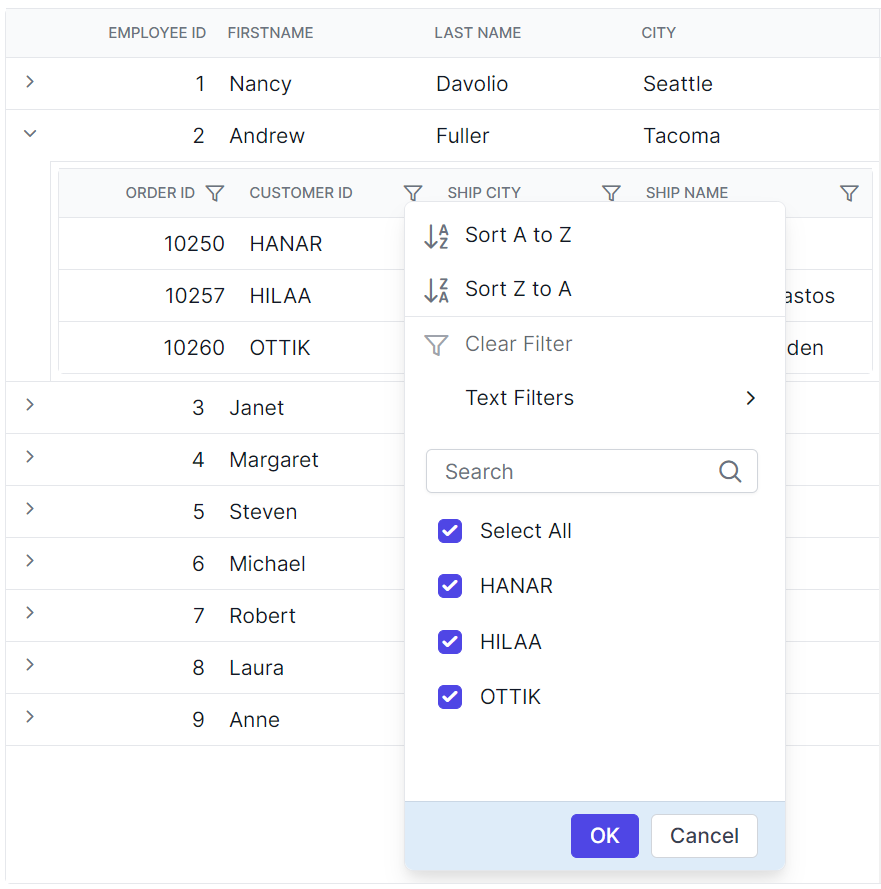The image size is (881, 889).
Task: Uncheck the HILAA checkbox
Action: (x=450, y=642)
